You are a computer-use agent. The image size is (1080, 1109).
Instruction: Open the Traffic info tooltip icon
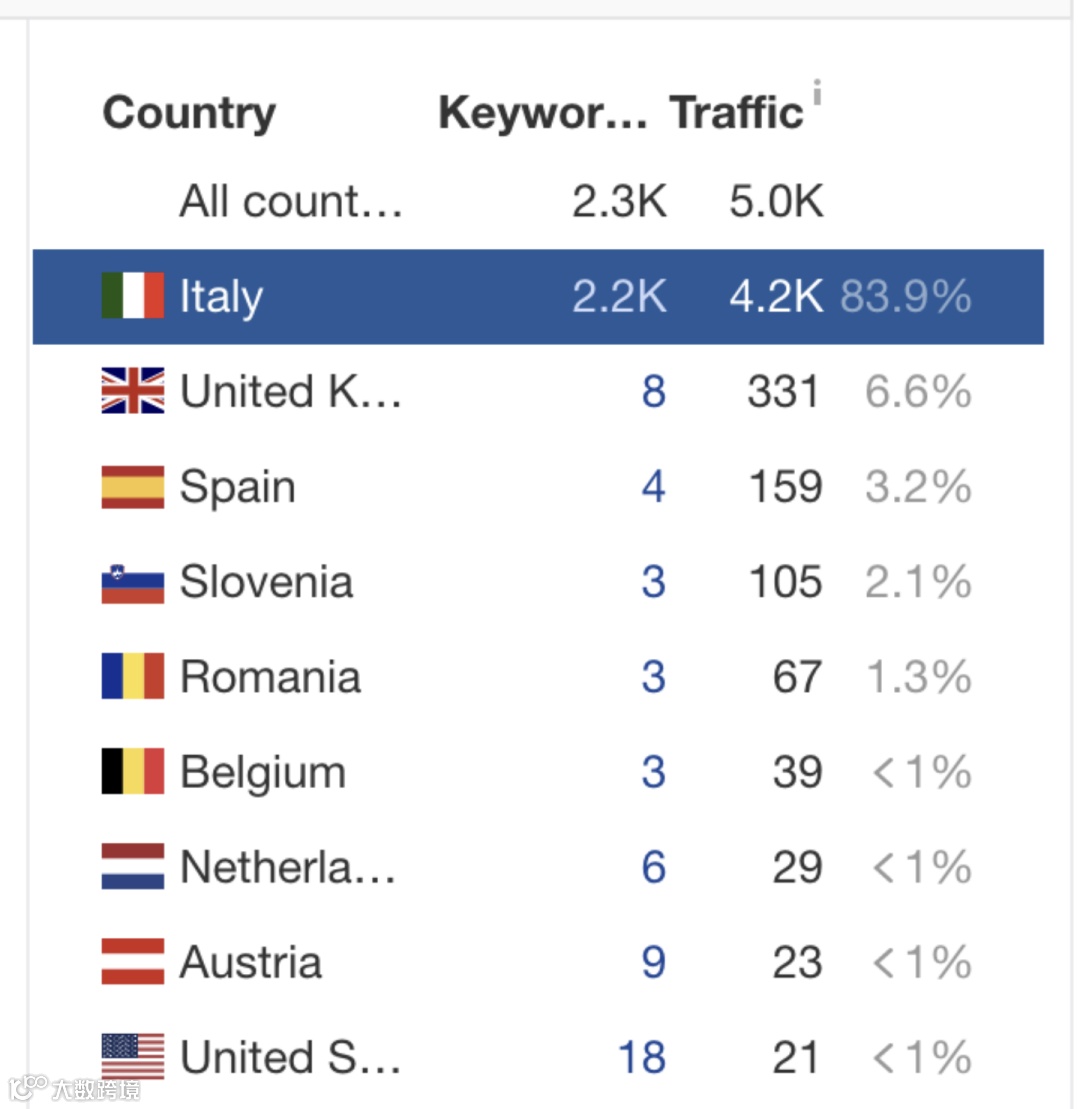click(817, 92)
